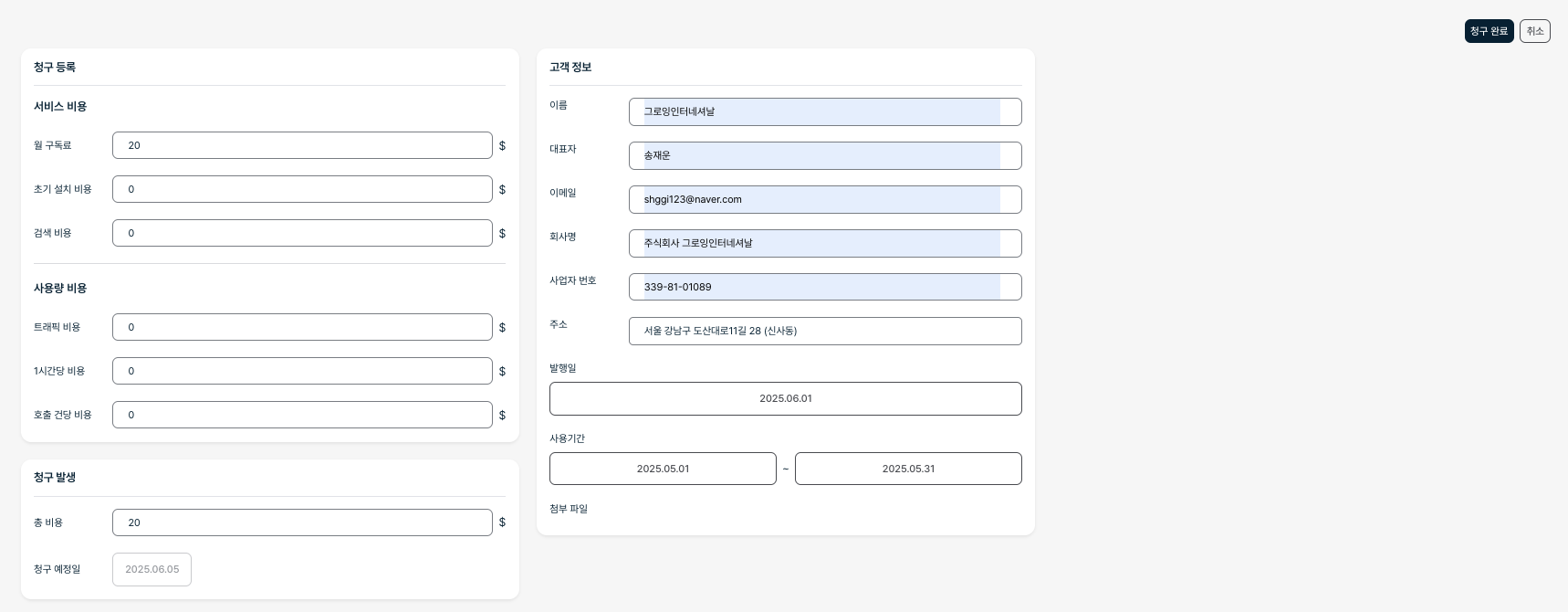This screenshot has width=1568, height=612.
Task: Click the 청구 등록 heading
Action: (x=55, y=68)
